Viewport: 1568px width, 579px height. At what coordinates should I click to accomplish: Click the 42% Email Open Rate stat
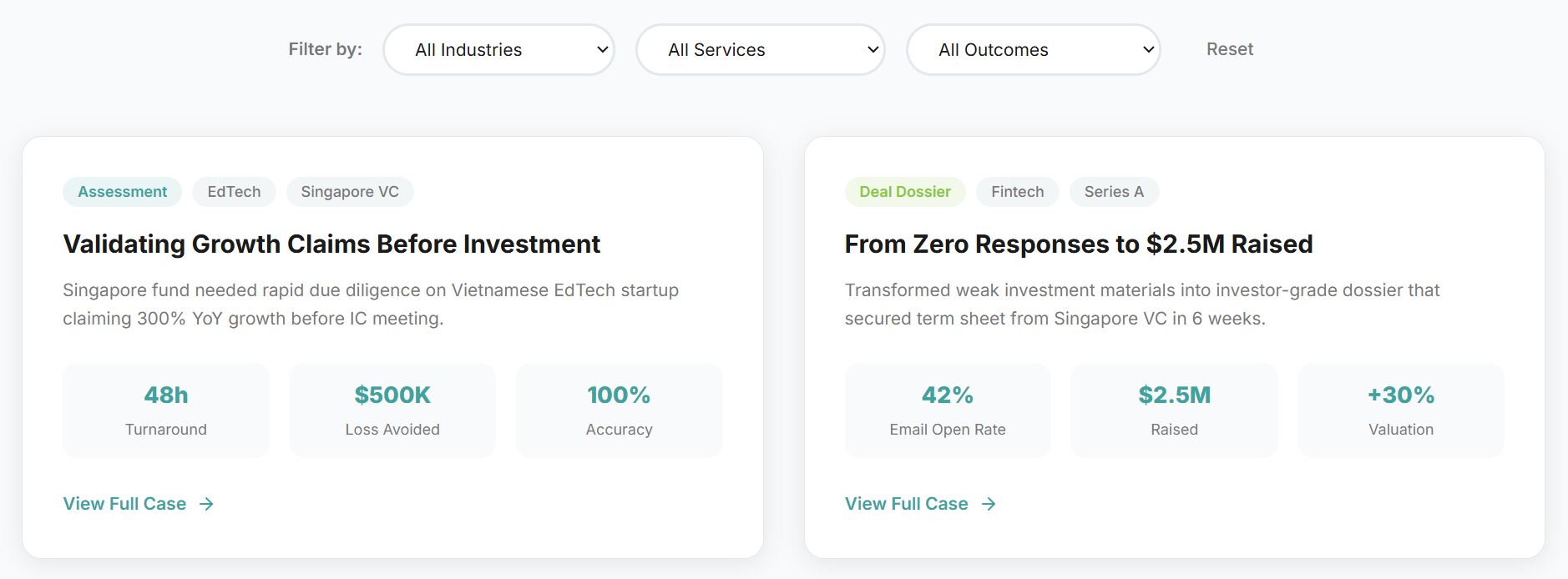[948, 410]
